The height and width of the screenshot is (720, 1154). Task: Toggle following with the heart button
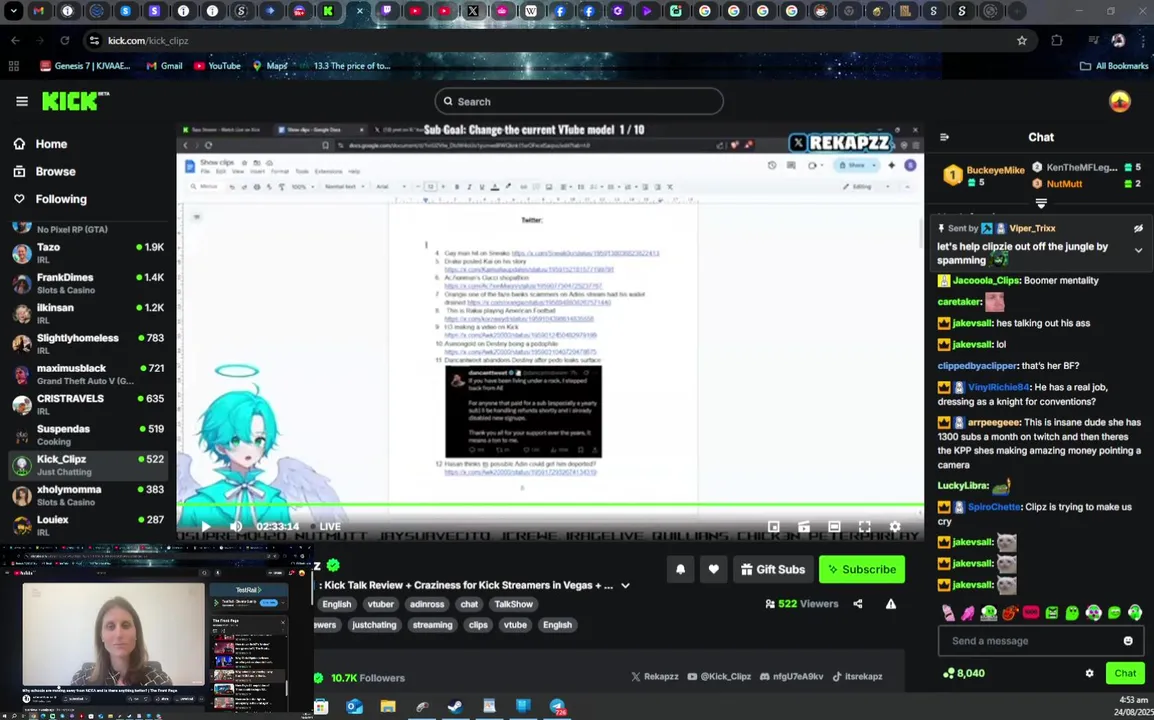click(x=713, y=569)
